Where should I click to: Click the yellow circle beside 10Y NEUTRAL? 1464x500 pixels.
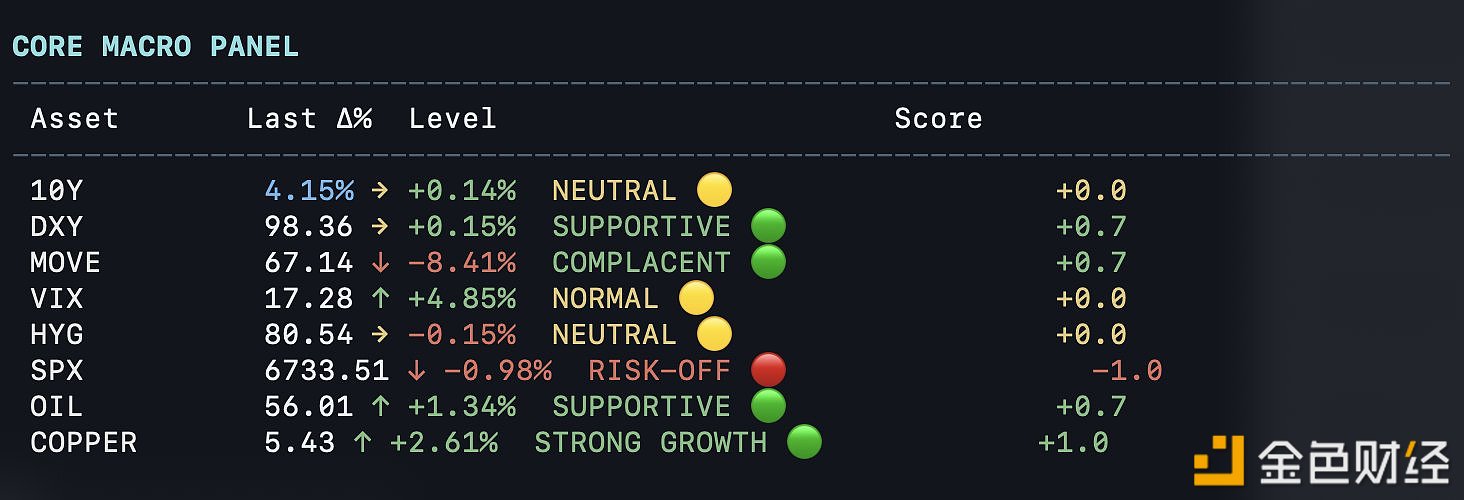(x=714, y=190)
